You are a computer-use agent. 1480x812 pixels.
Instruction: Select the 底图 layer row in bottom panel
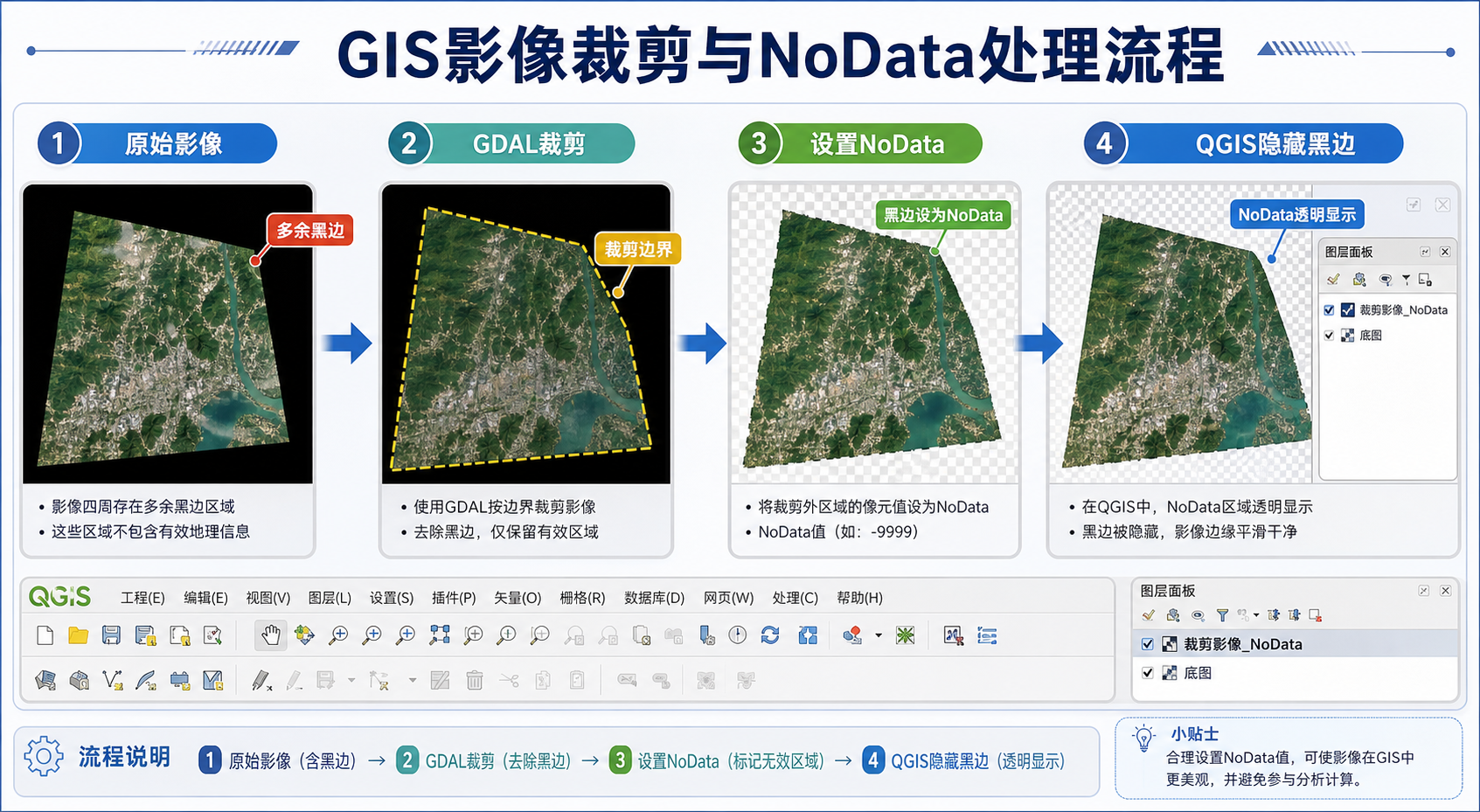[x=1295, y=673]
